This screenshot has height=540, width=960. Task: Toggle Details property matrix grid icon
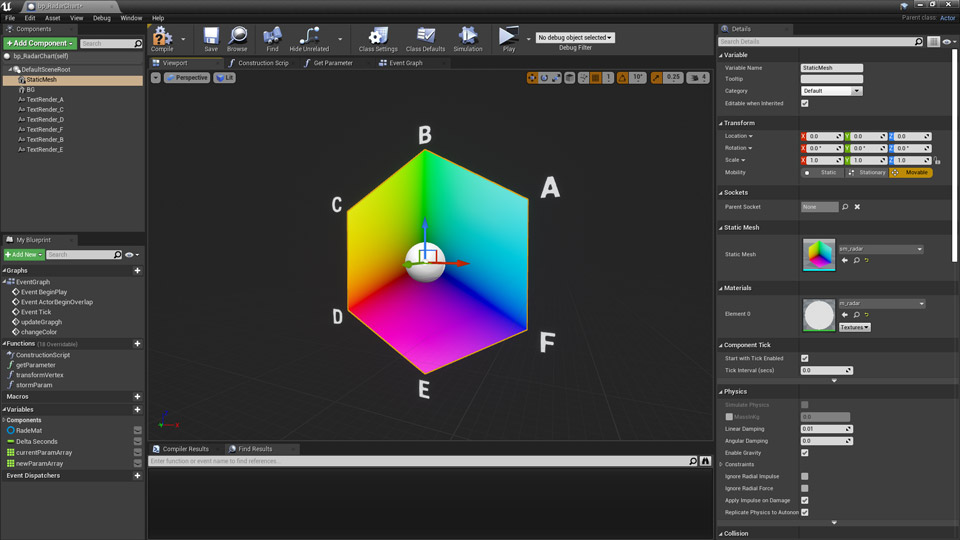click(x=933, y=42)
